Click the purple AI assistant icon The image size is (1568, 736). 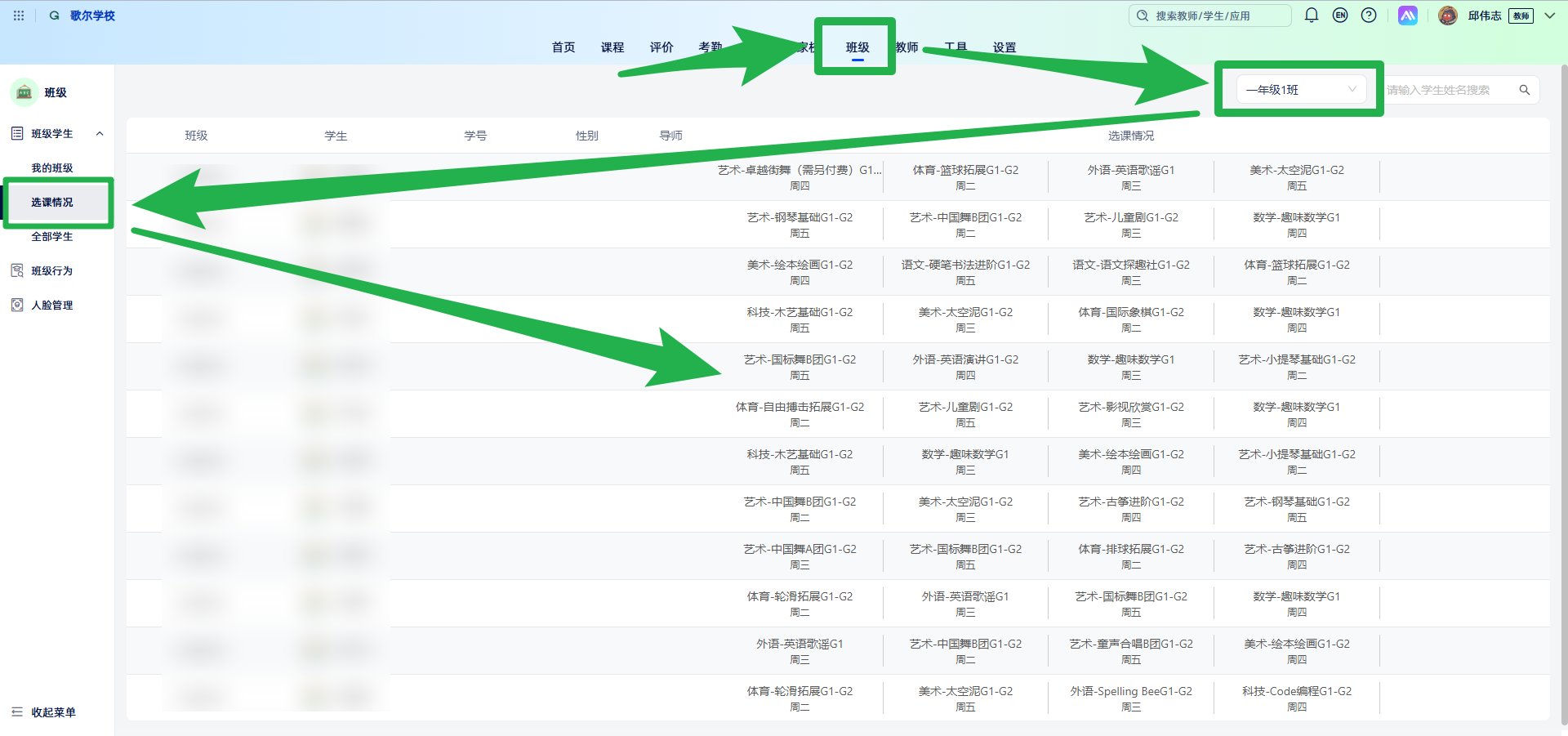tap(1408, 16)
